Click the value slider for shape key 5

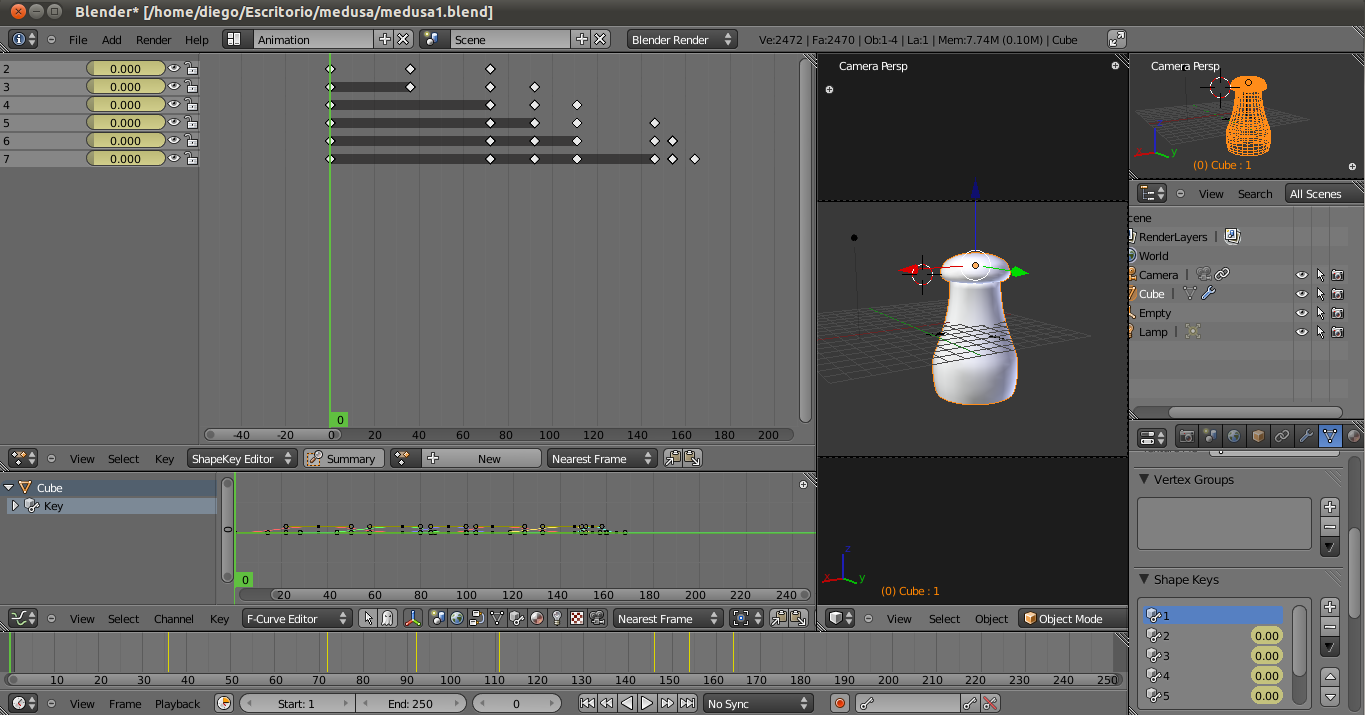(x=1266, y=696)
